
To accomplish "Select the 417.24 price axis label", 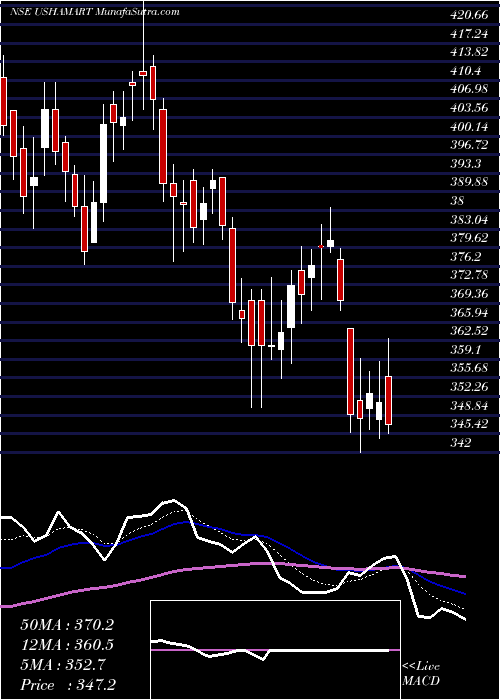I will pyautogui.click(x=468, y=34).
